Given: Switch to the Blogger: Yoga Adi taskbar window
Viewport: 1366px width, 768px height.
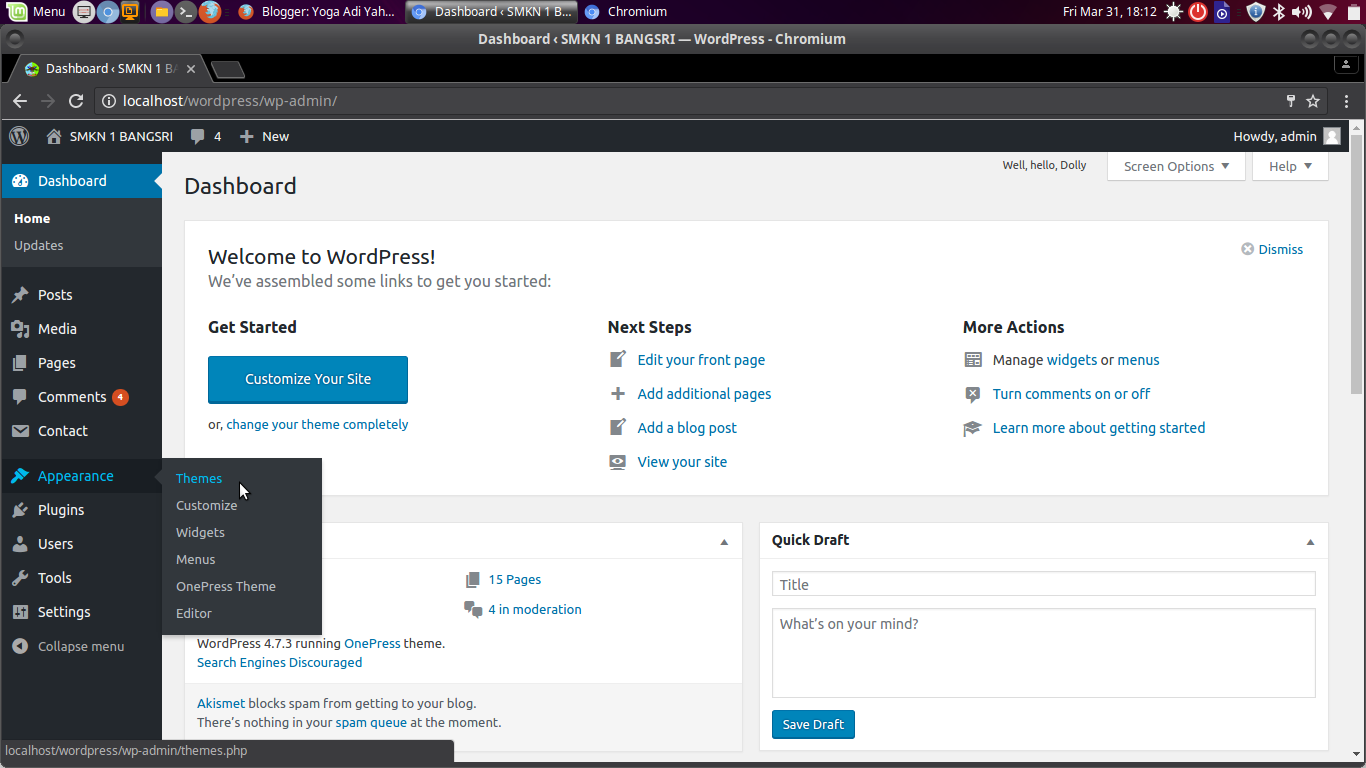Looking at the screenshot, I should [318, 12].
